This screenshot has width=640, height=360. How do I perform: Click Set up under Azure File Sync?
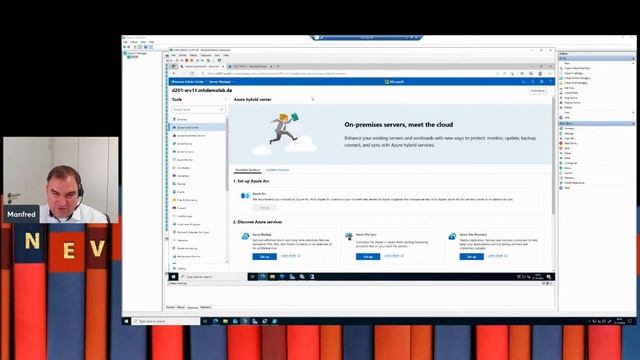tap(368, 256)
